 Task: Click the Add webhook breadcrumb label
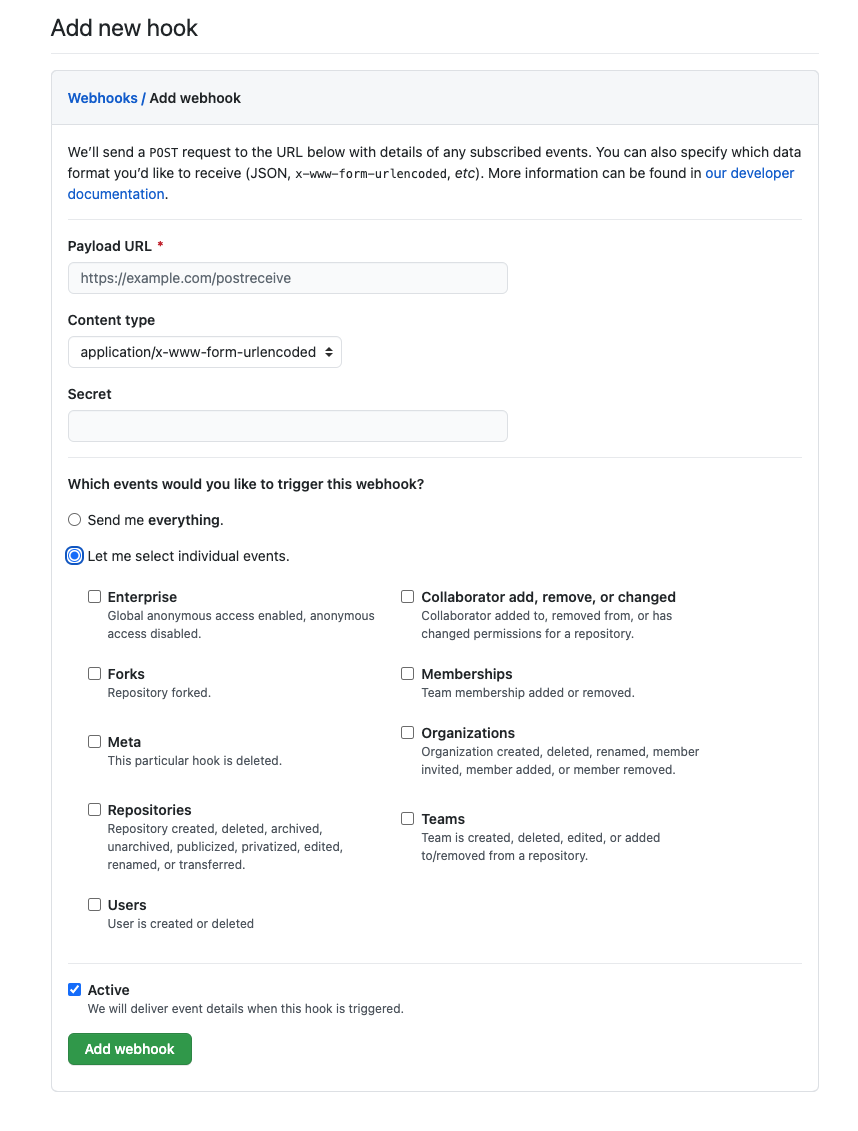coord(195,98)
